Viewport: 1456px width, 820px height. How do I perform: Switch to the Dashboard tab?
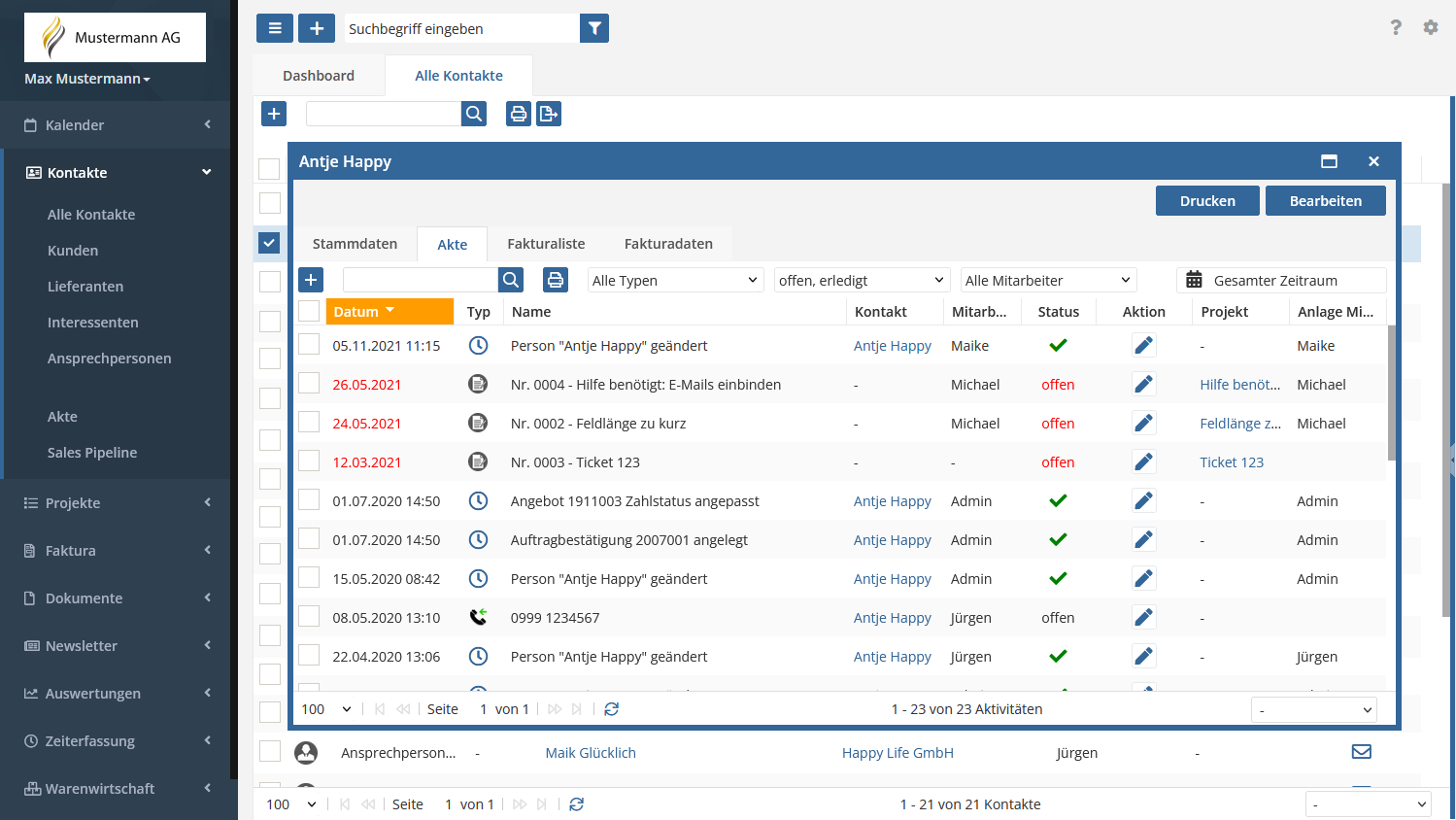tap(319, 76)
